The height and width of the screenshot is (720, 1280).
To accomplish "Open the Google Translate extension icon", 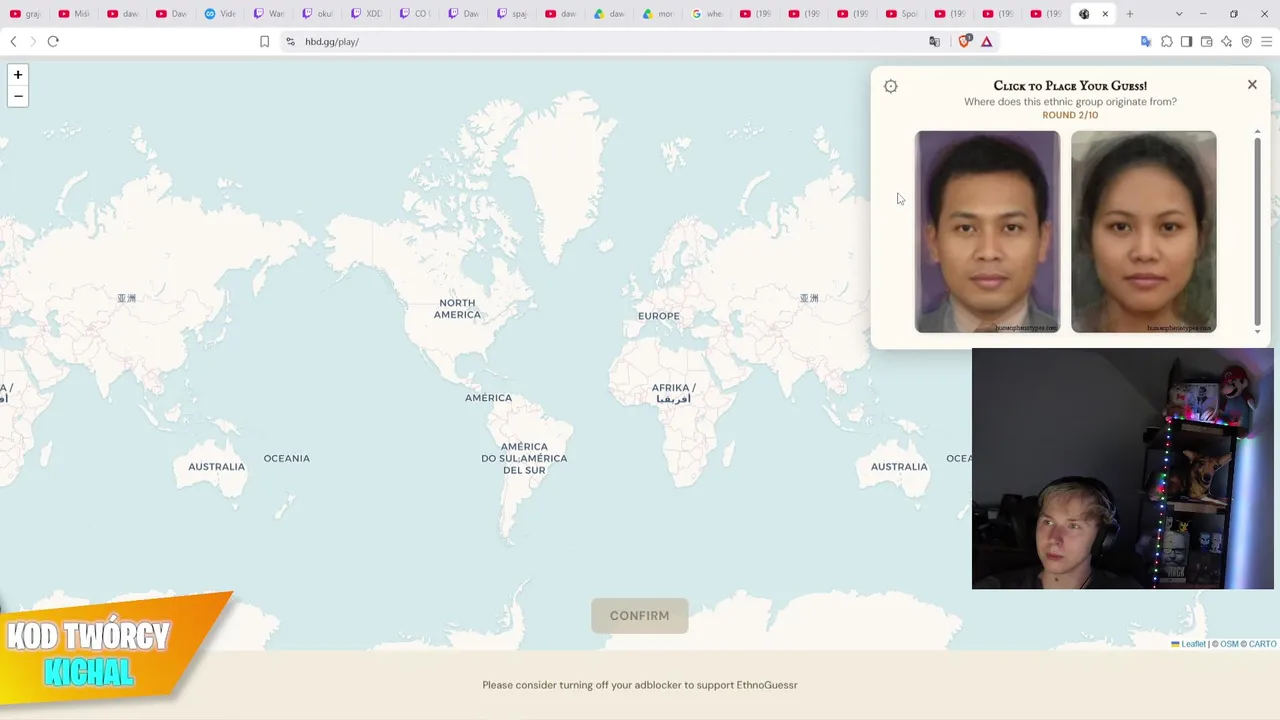I will click(x=1146, y=41).
